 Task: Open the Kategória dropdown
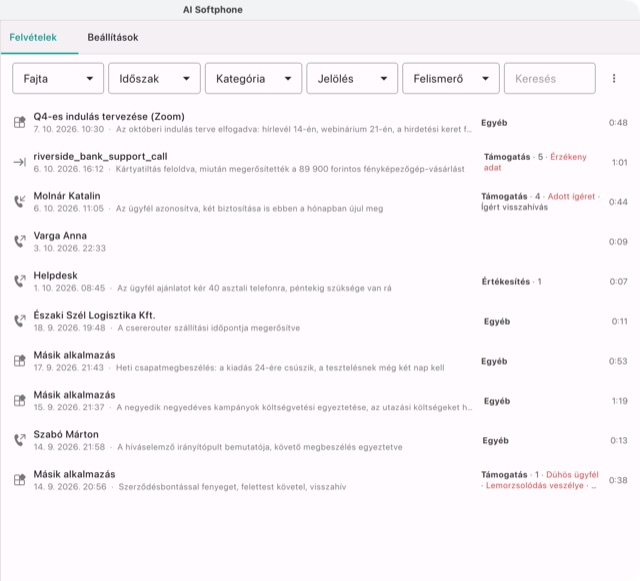point(253,78)
